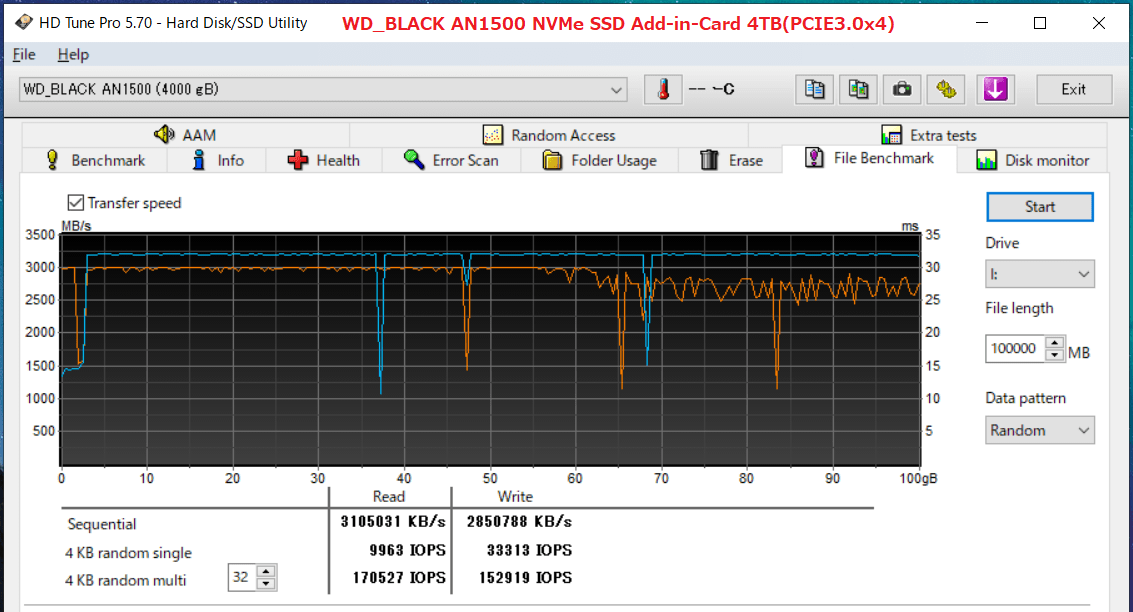Open the Erase tab
The height and width of the screenshot is (612, 1133).
(731, 160)
